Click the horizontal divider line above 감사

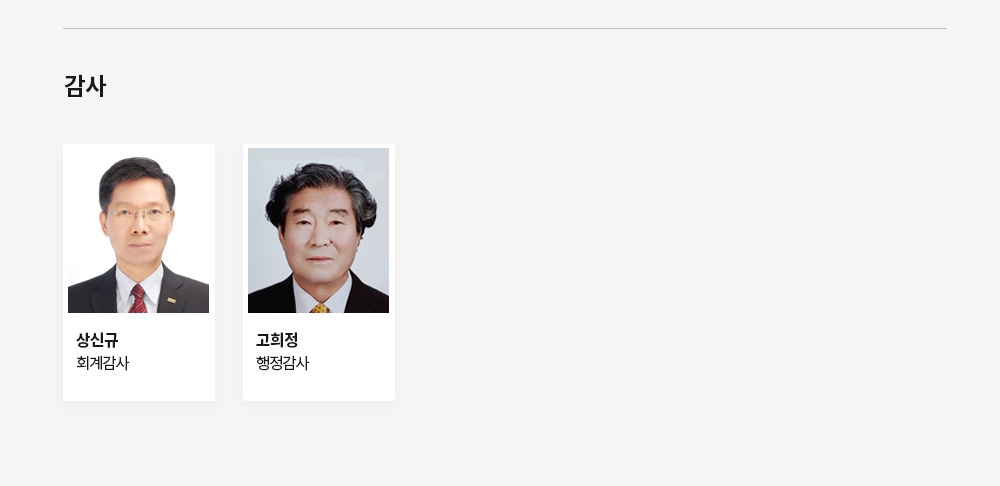coord(504,29)
